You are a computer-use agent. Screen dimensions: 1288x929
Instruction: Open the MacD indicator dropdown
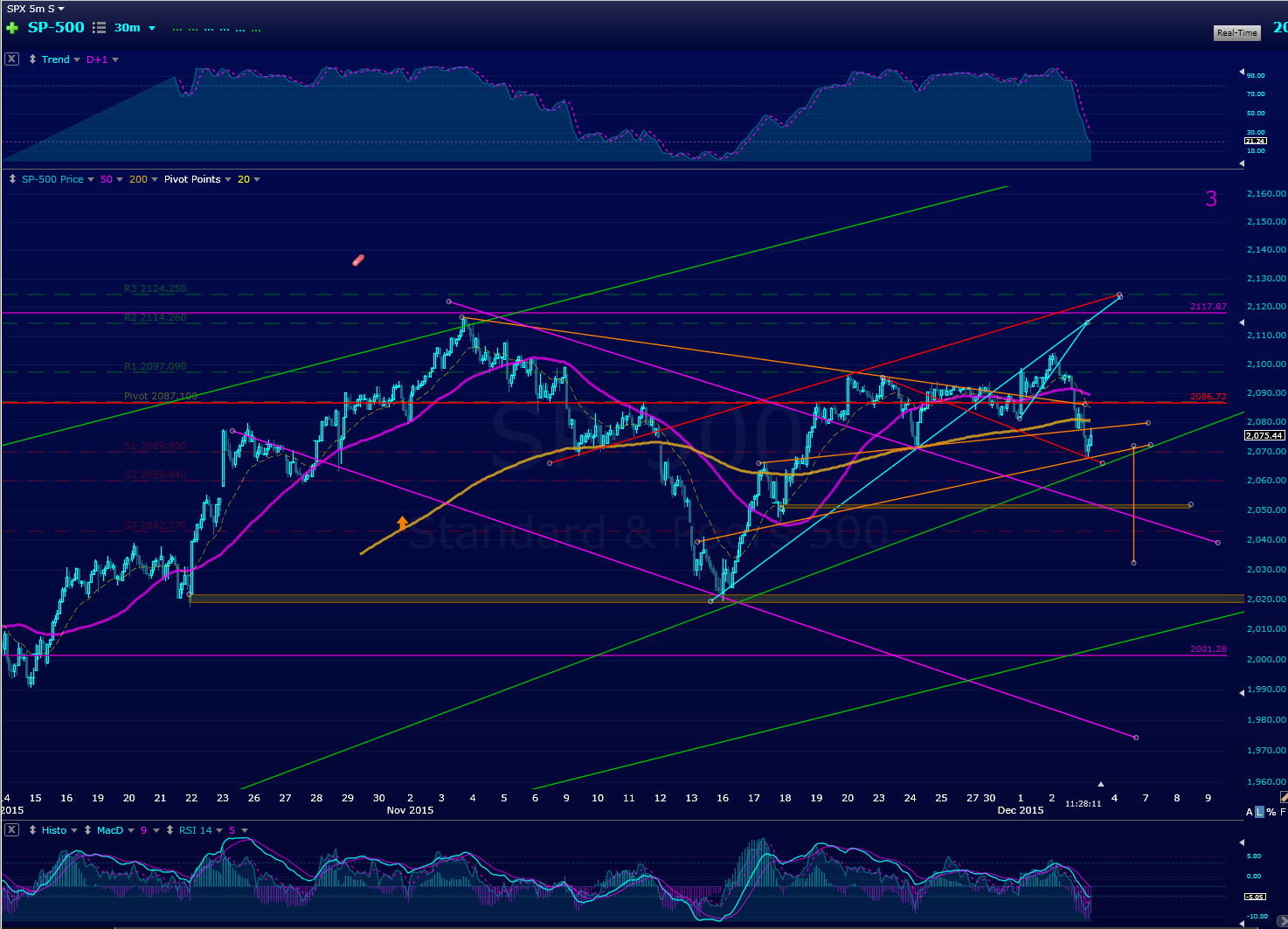pos(131,831)
